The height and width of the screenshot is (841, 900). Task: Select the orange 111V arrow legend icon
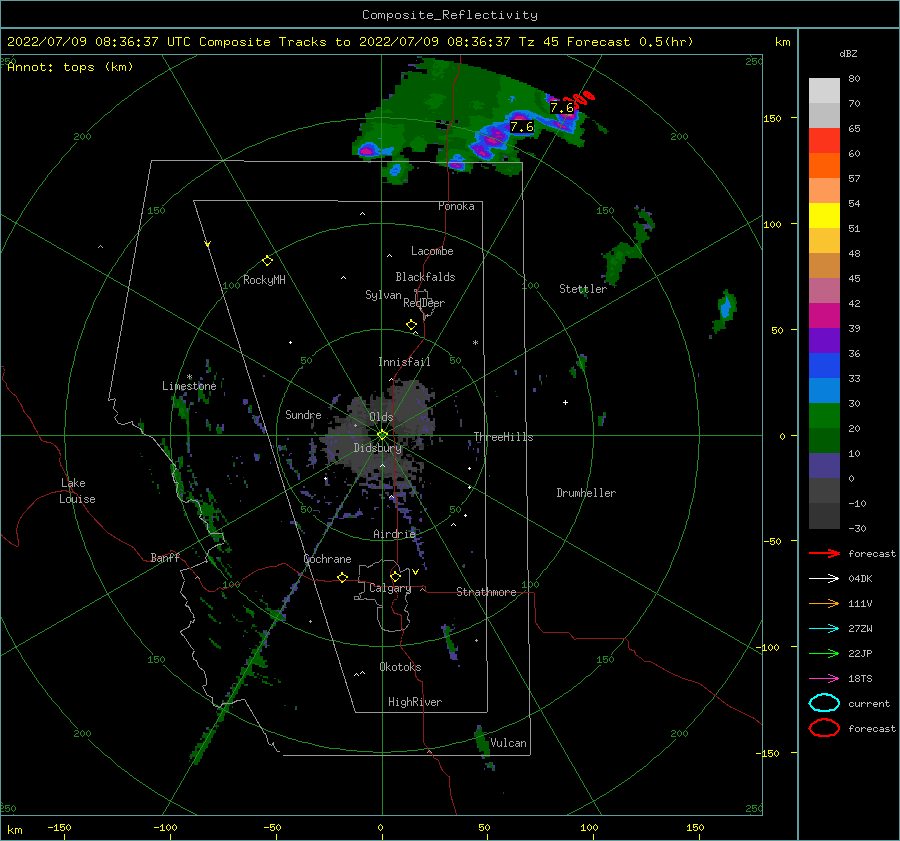pyautogui.click(x=824, y=603)
